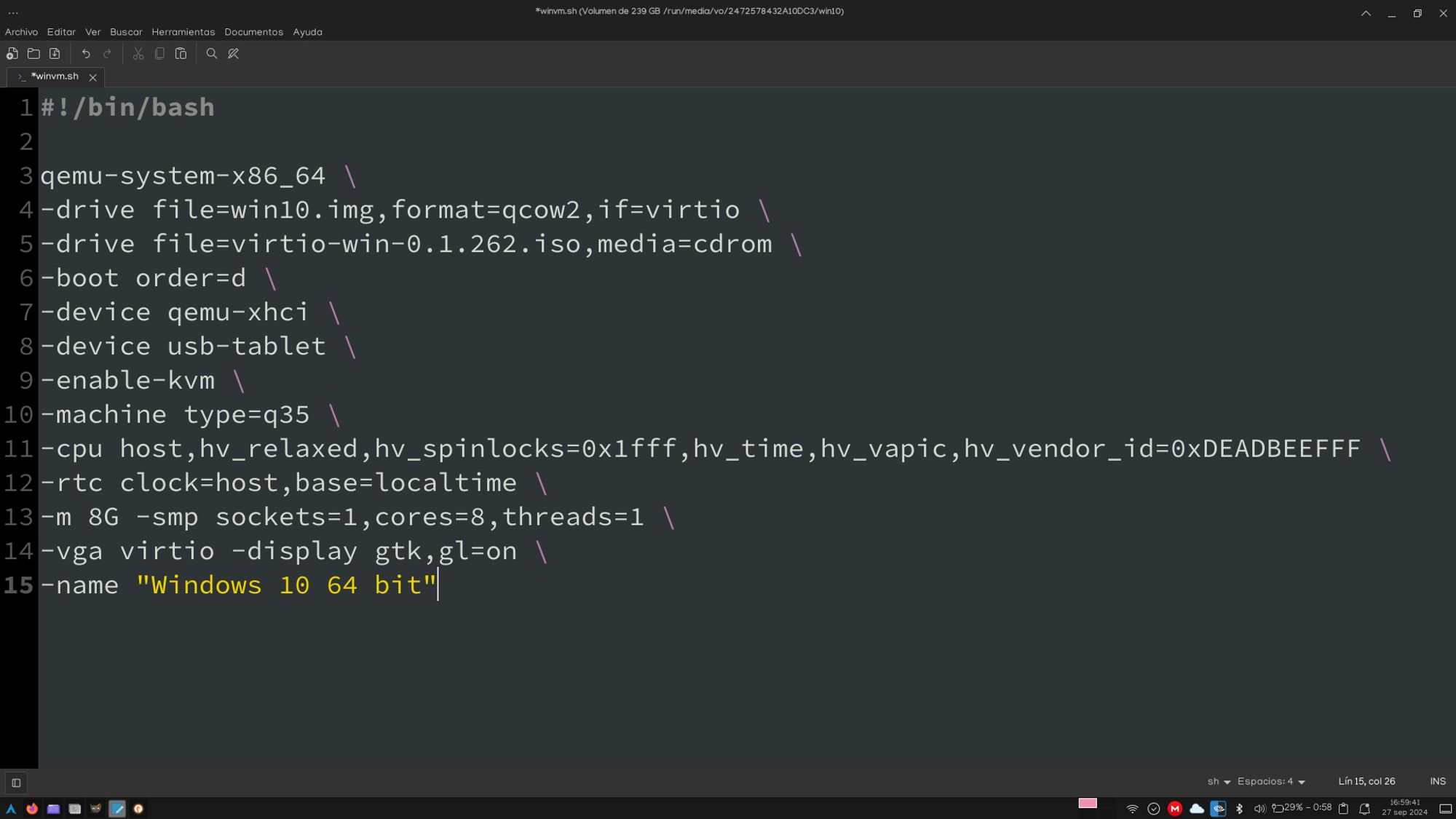Open the notifications bell icon
This screenshot has width=1456, height=819.
coord(1365,809)
